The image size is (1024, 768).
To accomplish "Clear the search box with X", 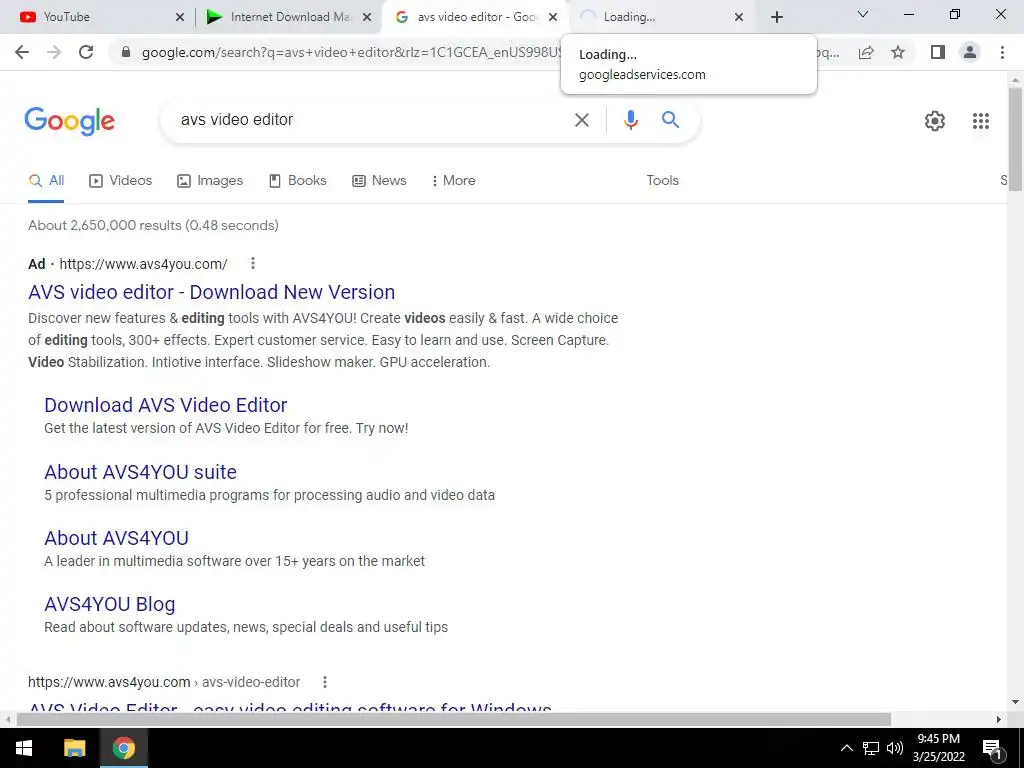I will (x=581, y=120).
